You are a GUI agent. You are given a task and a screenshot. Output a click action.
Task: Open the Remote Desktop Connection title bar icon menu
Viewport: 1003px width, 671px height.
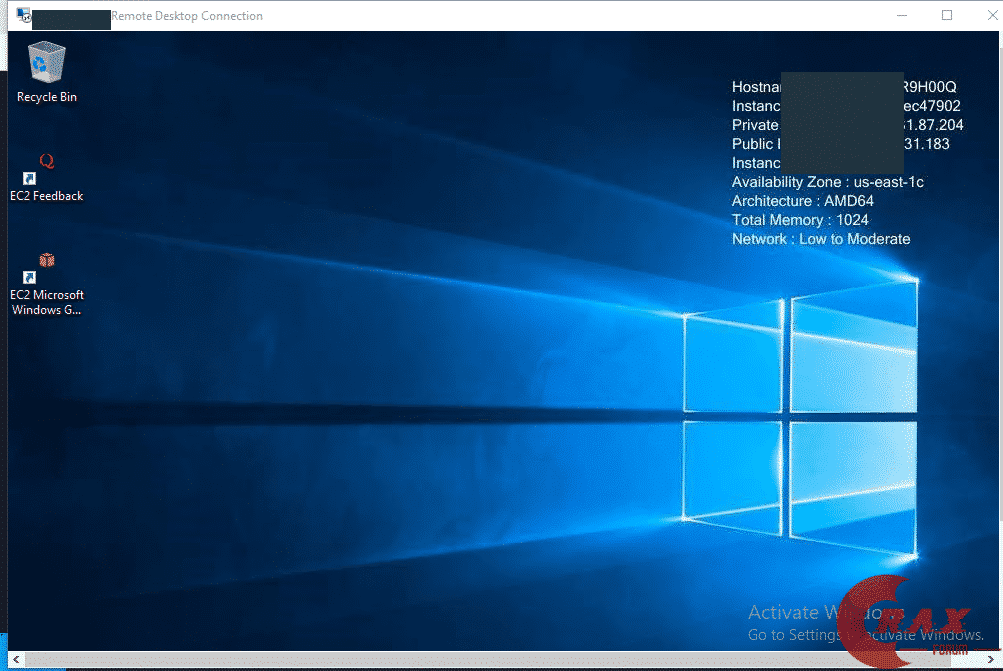22,16
